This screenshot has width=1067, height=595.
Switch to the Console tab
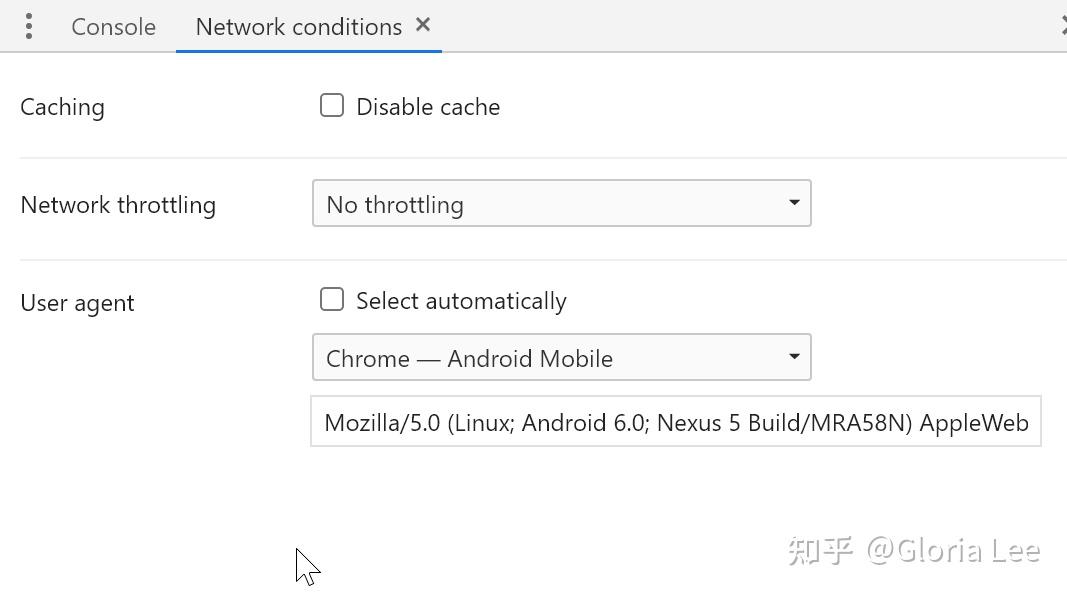(113, 27)
